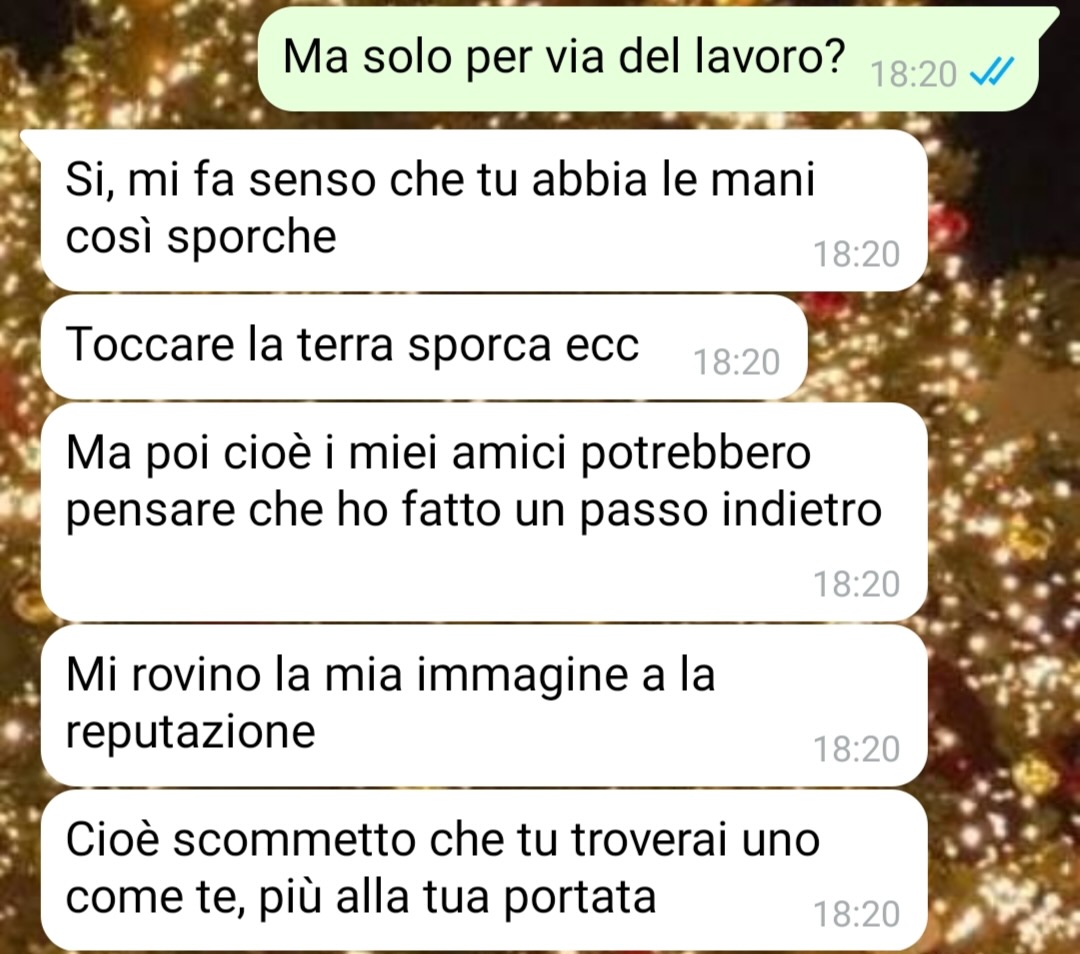The height and width of the screenshot is (954, 1080).
Task: Select message 'Mi rovino la mia immagine a la'
Action: click(391, 674)
